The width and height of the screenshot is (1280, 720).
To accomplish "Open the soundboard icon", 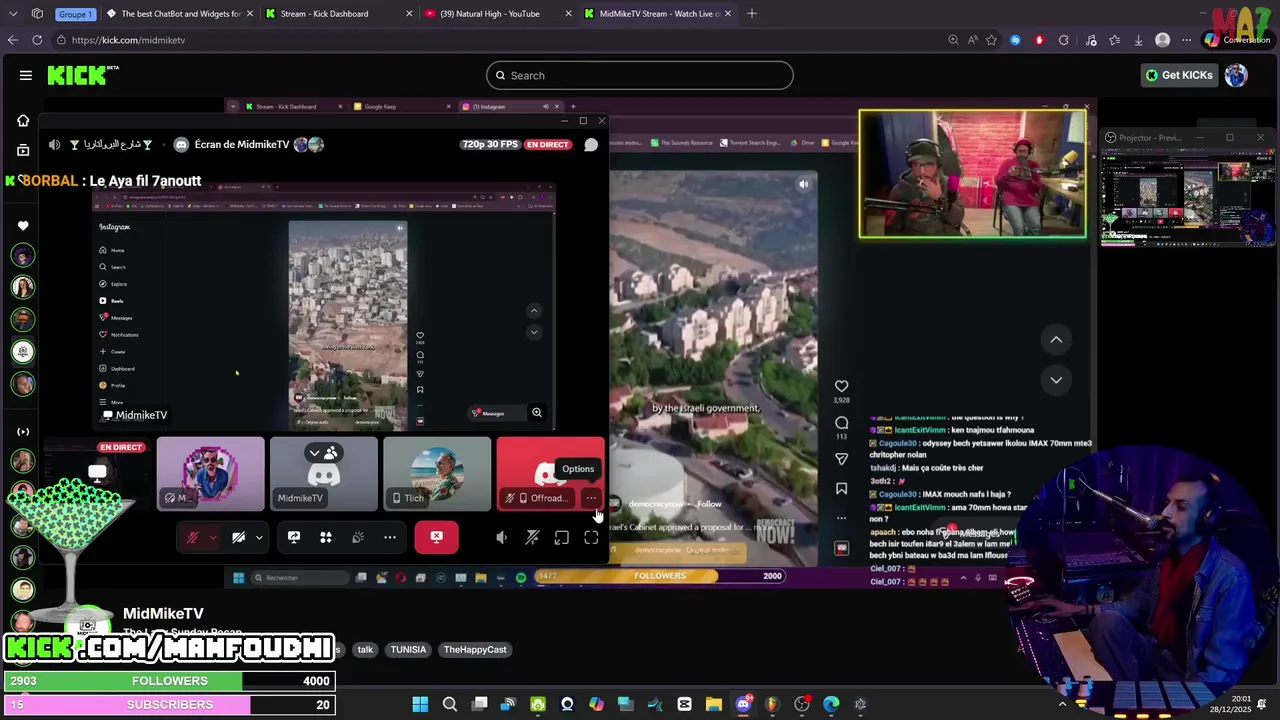I will [x=358, y=537].
